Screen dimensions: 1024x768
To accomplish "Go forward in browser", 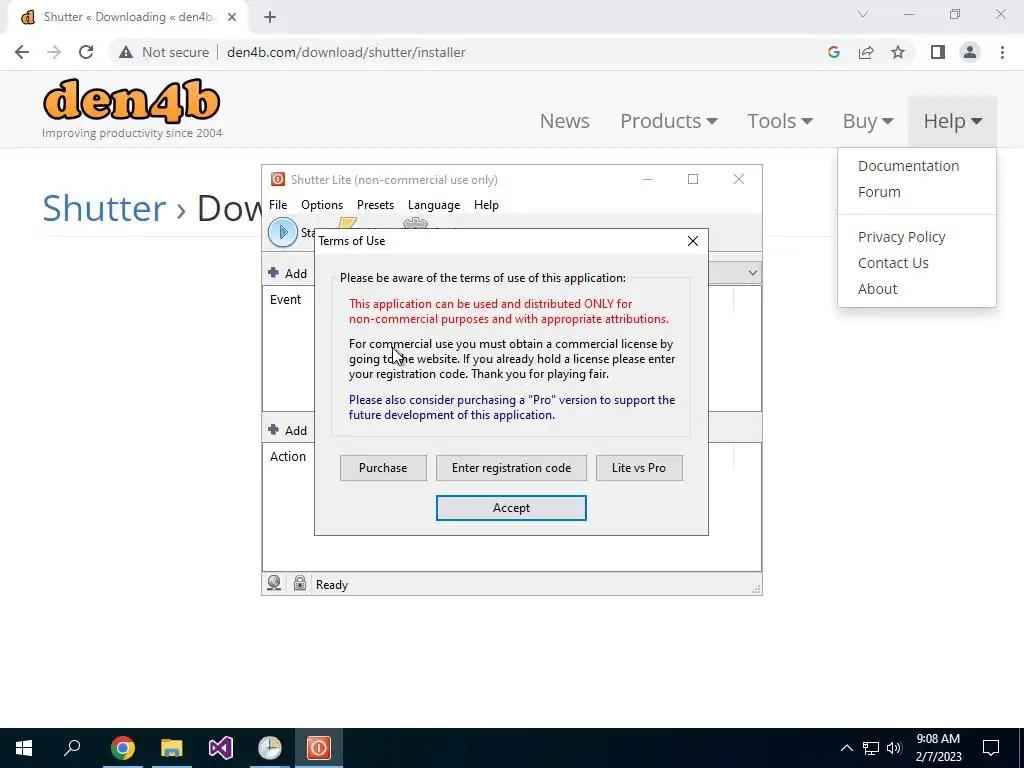I will pyautogui.click(x=54, y=52).
